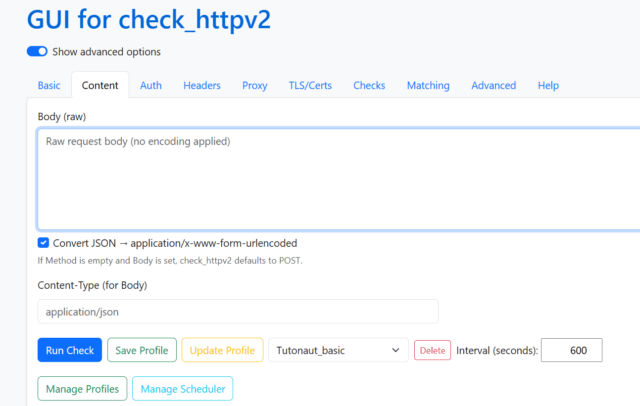Open the Matching tab
Image resolution: width=640 pixels, height=406 pixels.
point(428,86)
